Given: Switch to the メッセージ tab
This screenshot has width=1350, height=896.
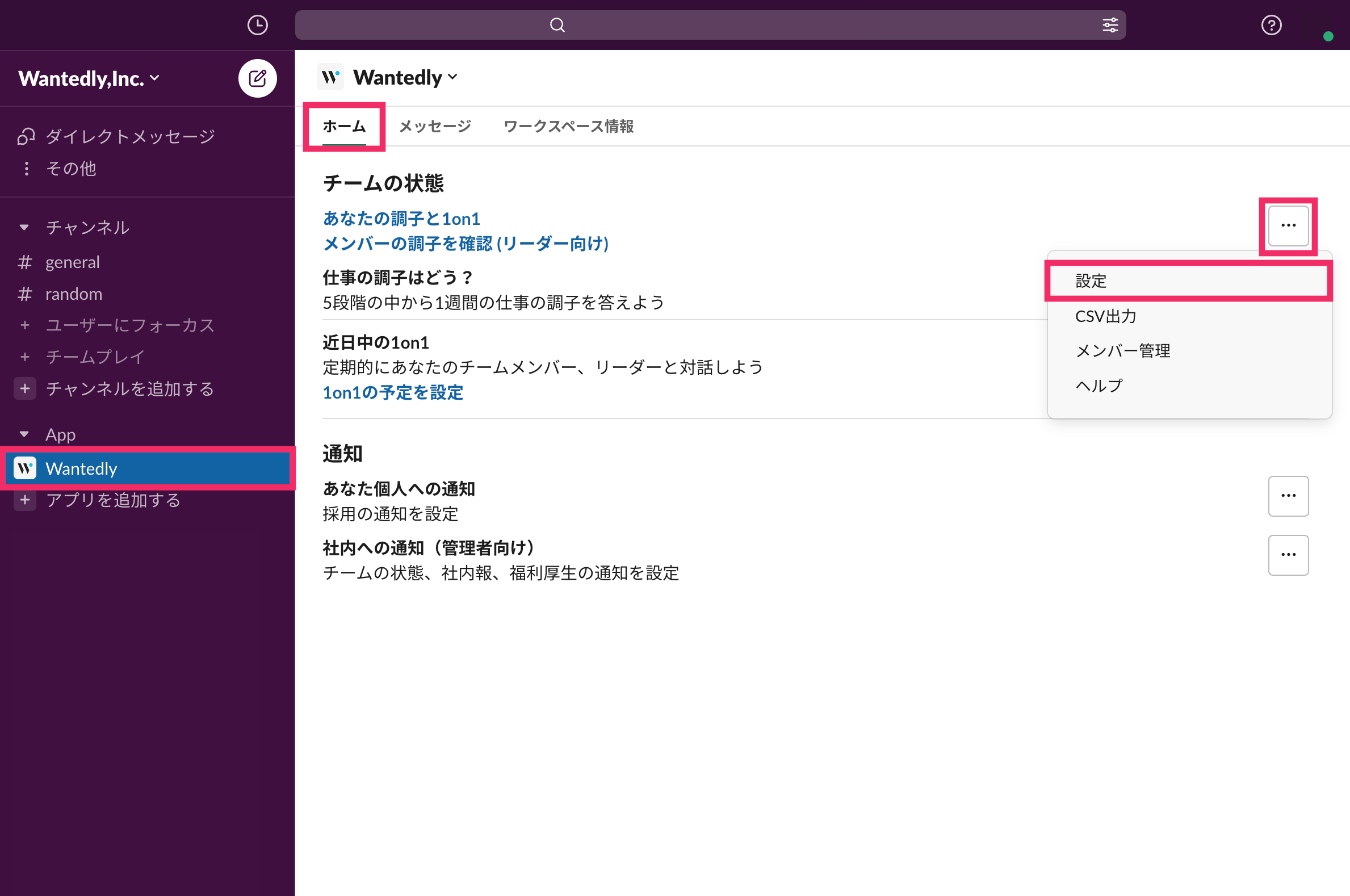Looking at the screenshot, I should click(x=435, y=126).
